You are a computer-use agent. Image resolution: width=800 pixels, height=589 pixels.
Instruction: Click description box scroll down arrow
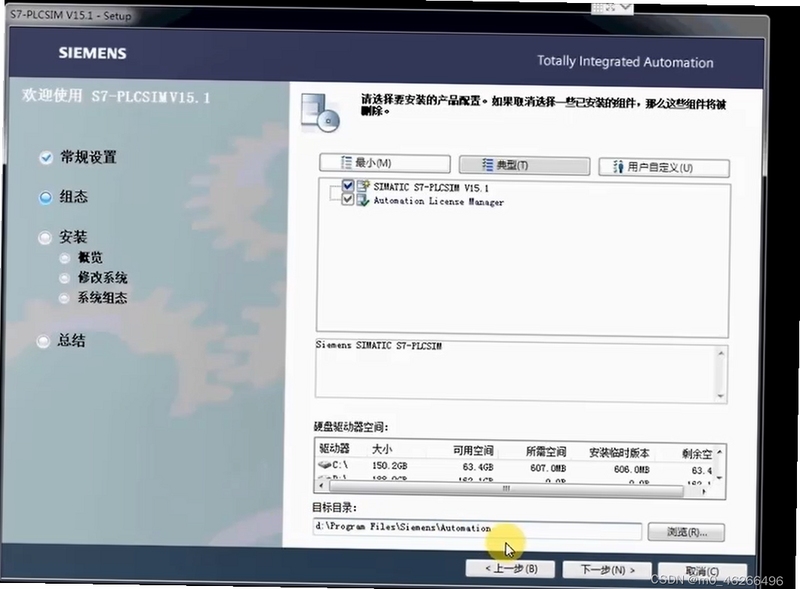tap(720, 396)
